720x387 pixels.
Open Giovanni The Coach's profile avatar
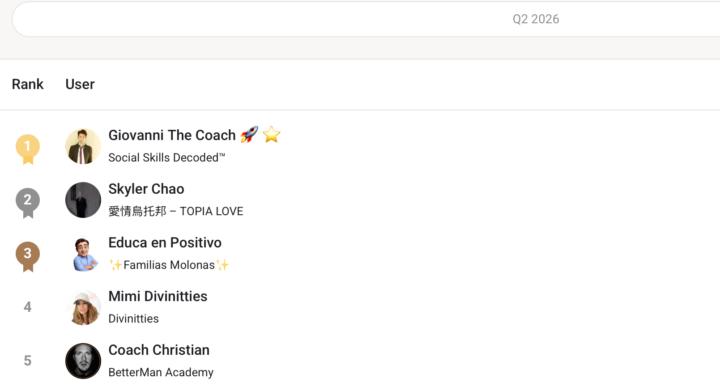click(83, 146)
